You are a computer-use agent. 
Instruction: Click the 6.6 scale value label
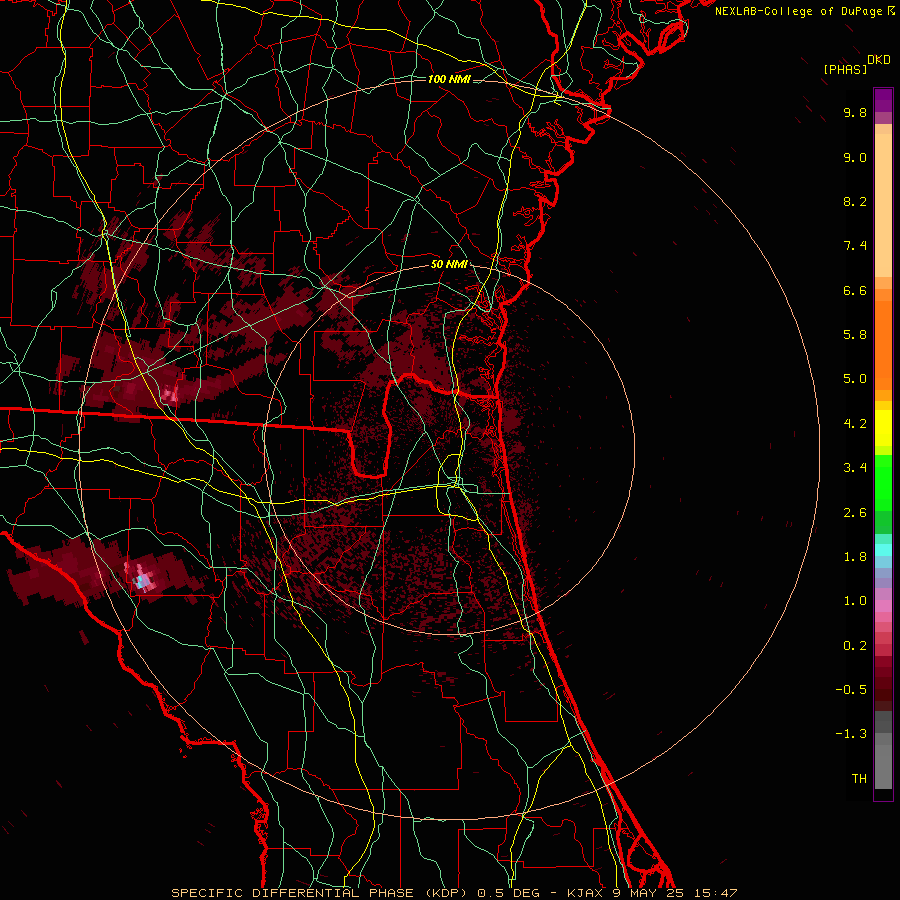pyautogui.click(x=855, y=290)
